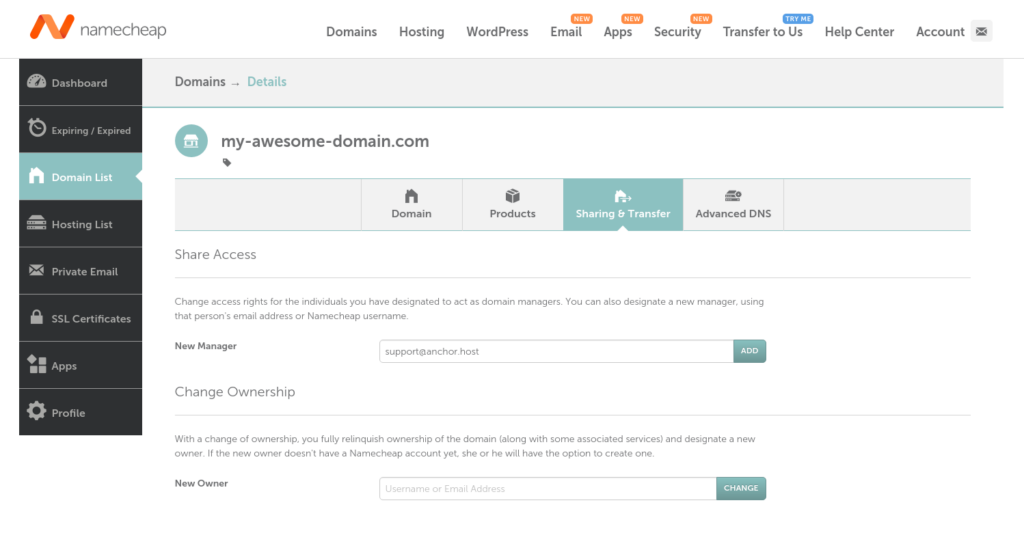
Task: Open Domain List in sidebar
Action: [80, 176]
